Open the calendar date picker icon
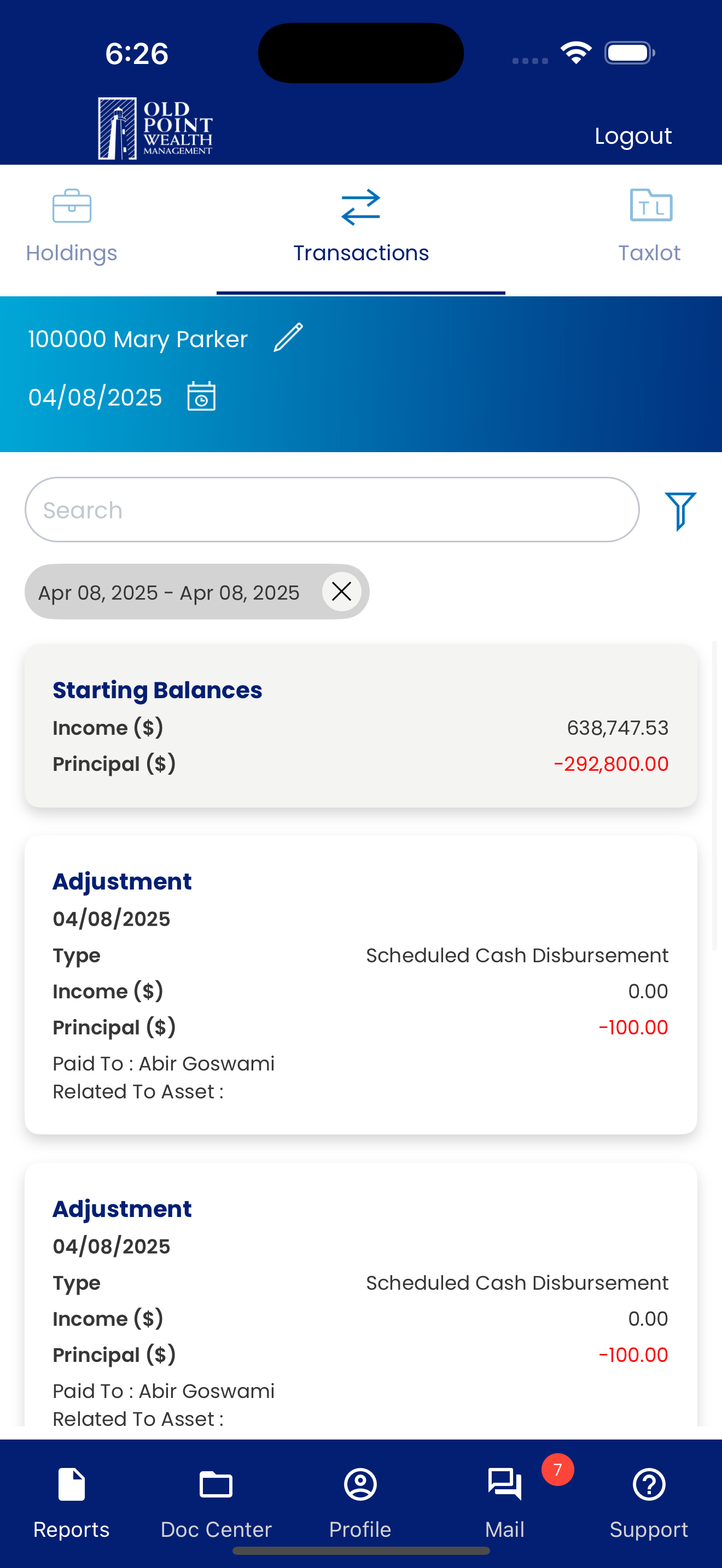The height and width of the screenshot is (1568, 722). click(201, 396)
